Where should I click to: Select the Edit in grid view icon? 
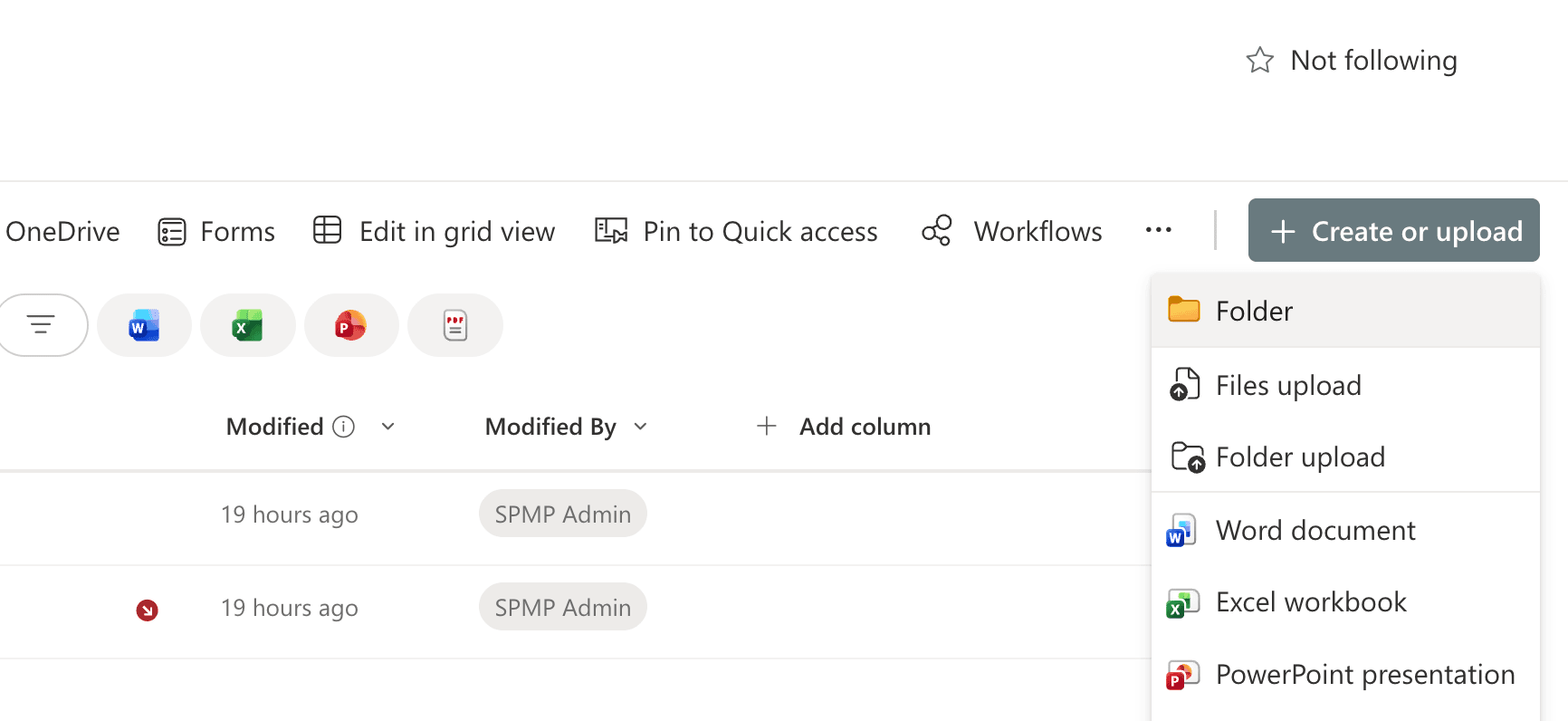point(328,231)
